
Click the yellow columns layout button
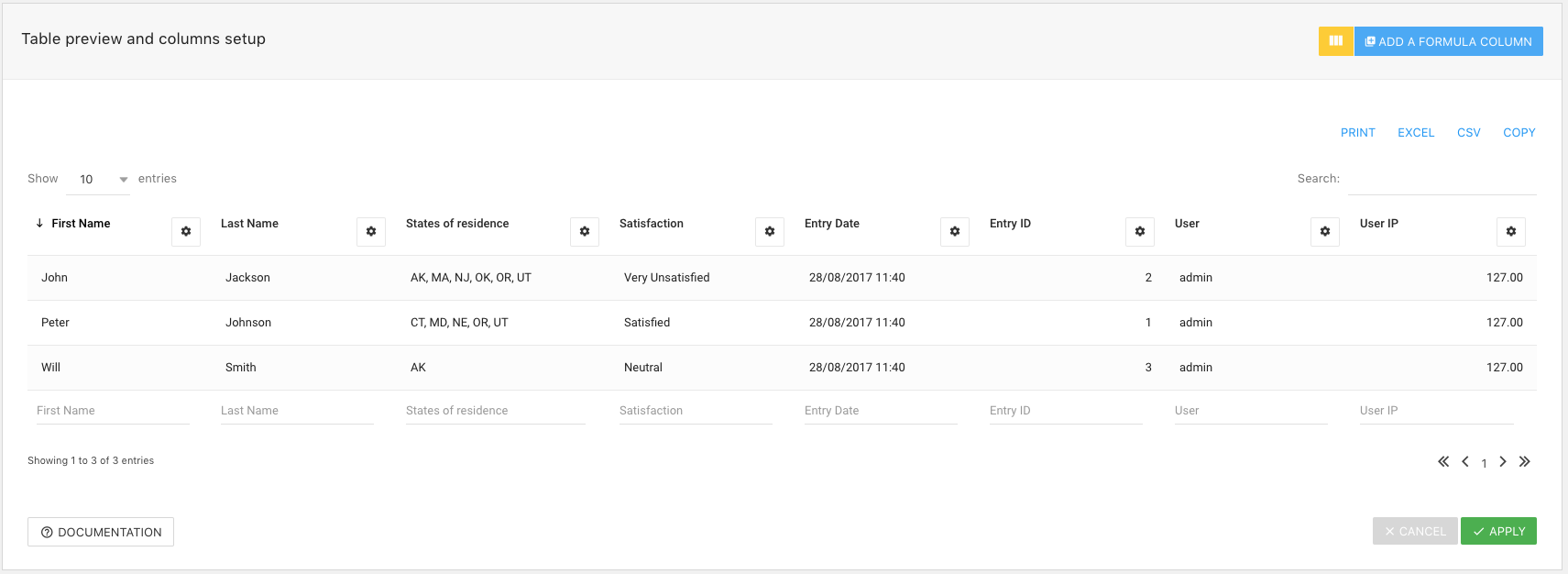tap(1335, 41)
